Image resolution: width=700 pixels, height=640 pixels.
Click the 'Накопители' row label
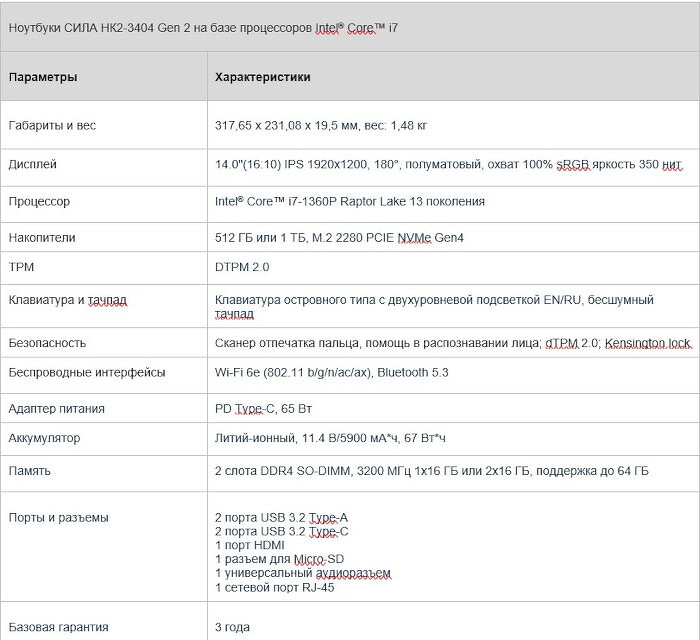click(x=42, y=237)
